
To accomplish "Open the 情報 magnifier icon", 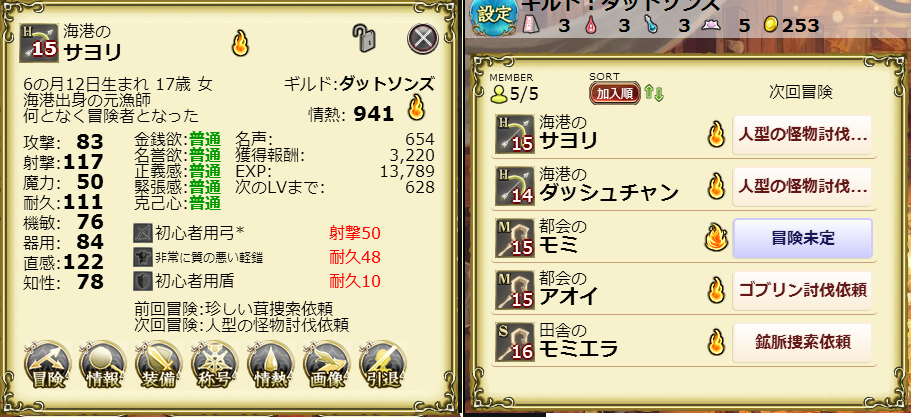I will tap(103, 365).
